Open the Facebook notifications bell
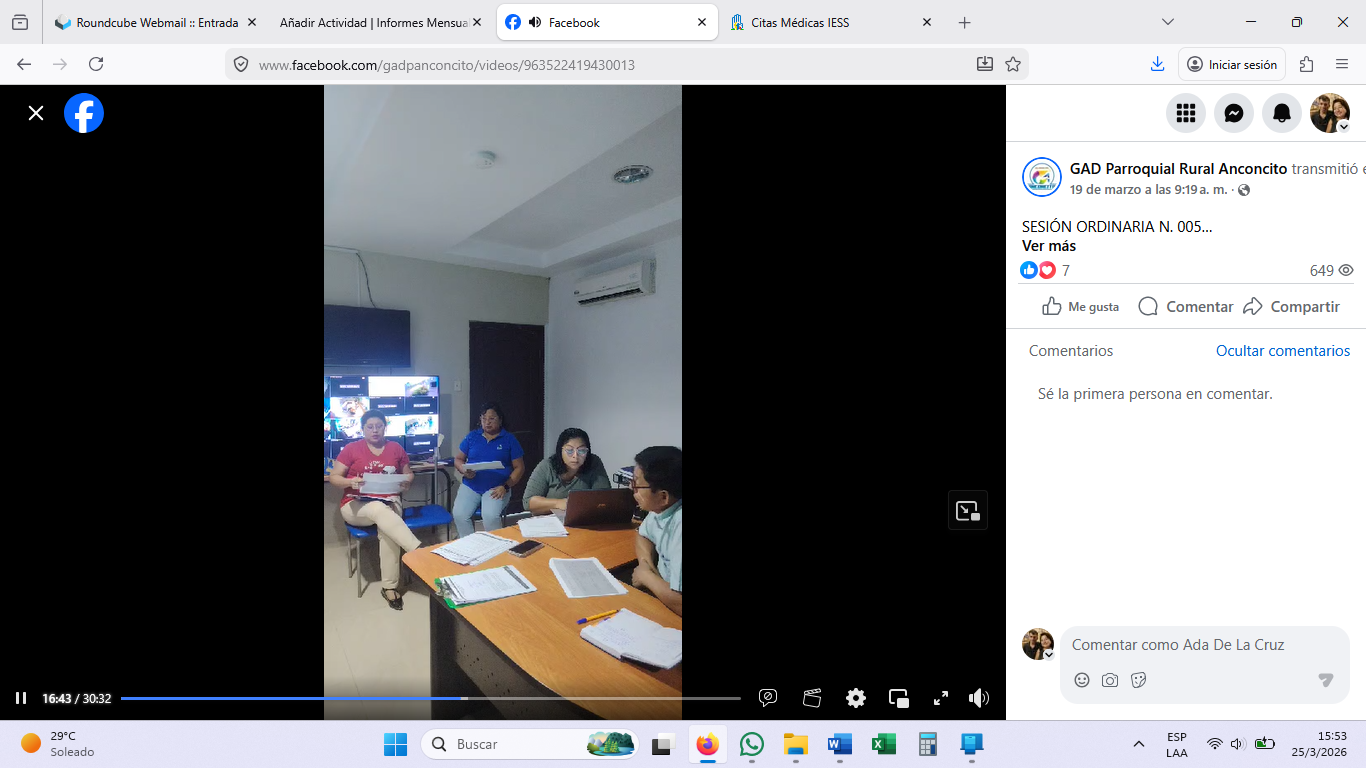This screenshot has width=1366, height=768. (1282, 113)
